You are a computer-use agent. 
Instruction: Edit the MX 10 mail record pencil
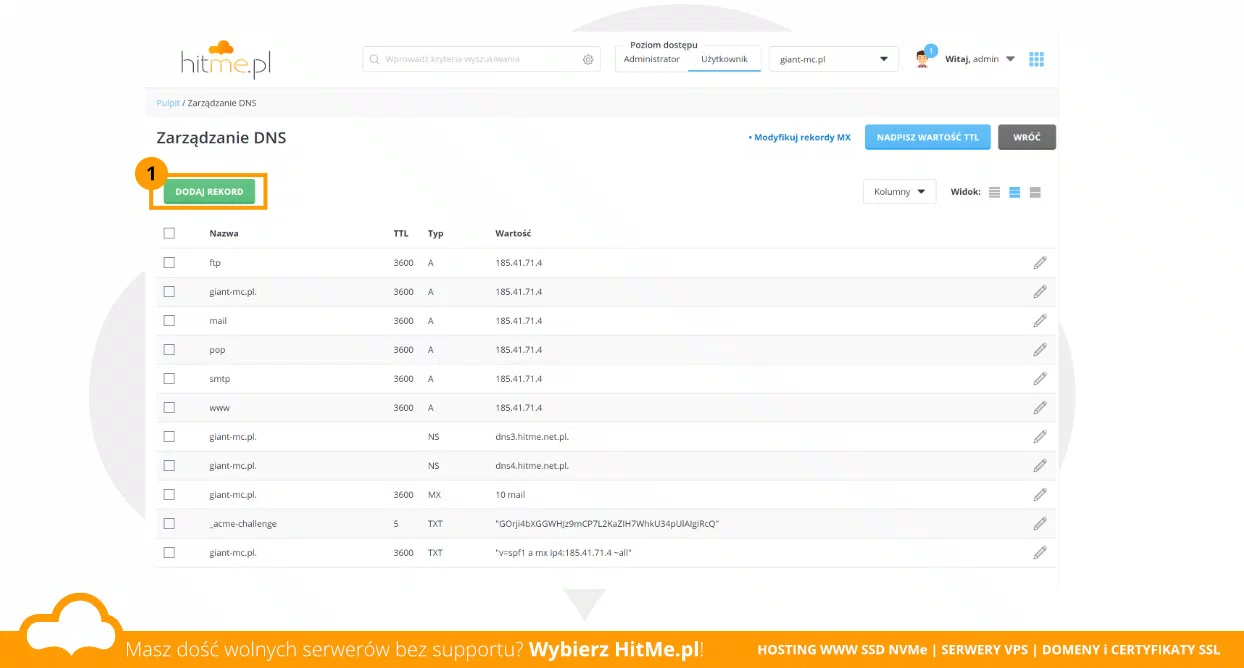[1040, 495]
